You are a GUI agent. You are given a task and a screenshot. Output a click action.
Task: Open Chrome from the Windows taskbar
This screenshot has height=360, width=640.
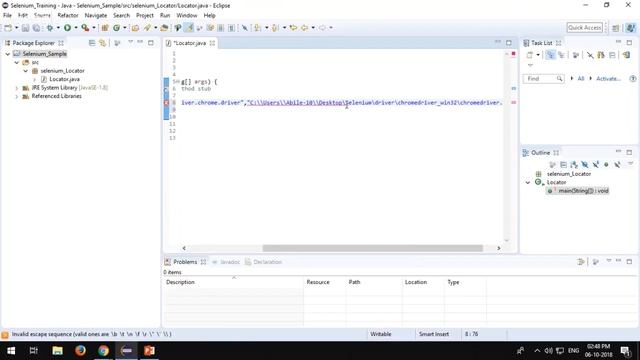(103, 351)
